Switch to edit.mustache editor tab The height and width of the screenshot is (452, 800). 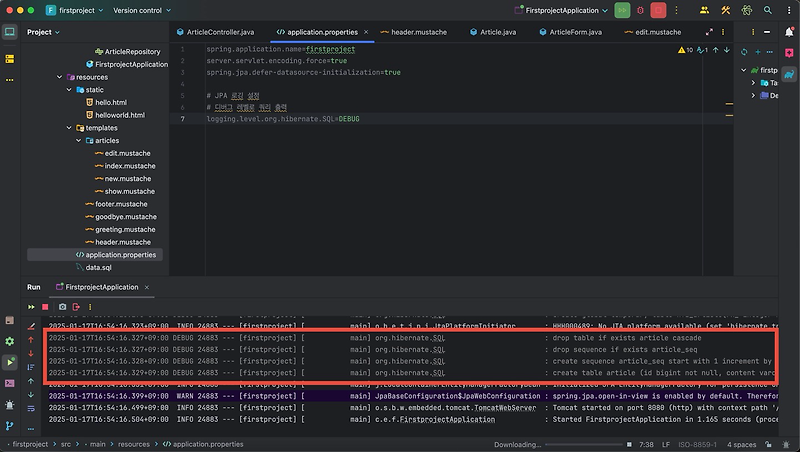[653, 32]
